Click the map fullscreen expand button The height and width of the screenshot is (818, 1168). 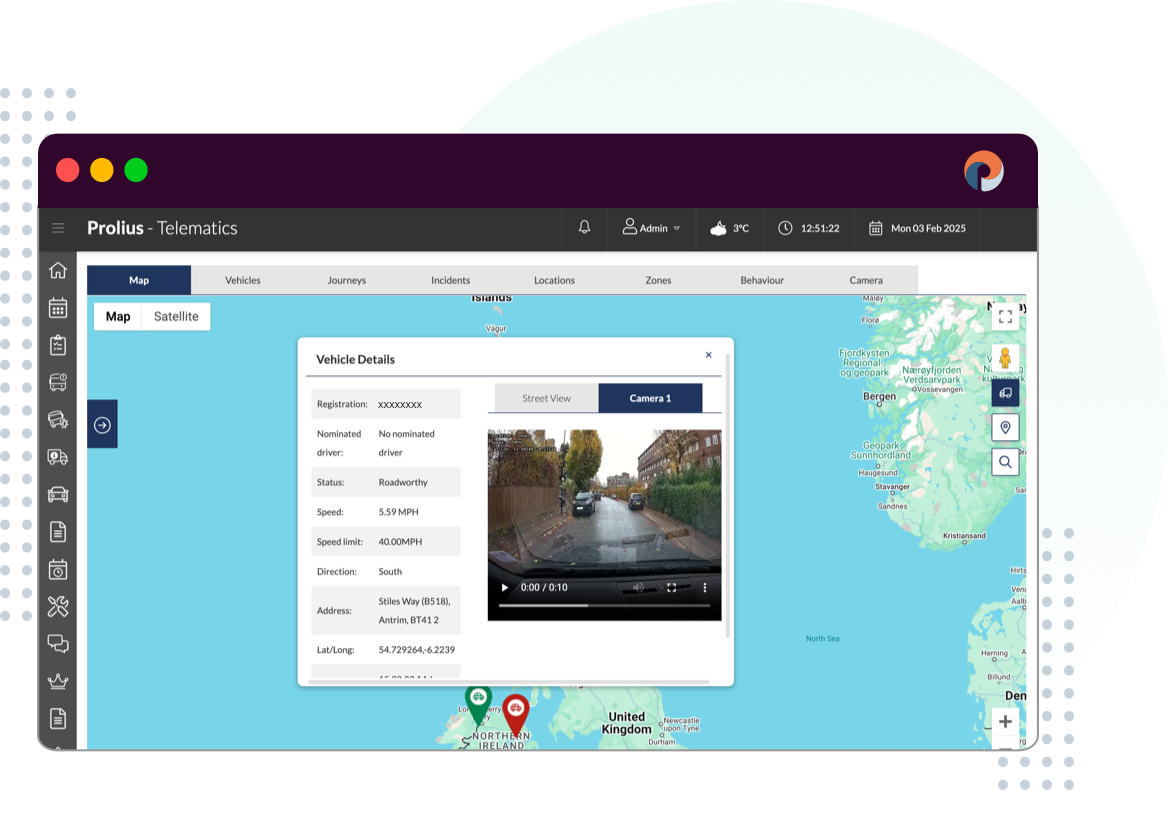click(x=1004, y=316)
